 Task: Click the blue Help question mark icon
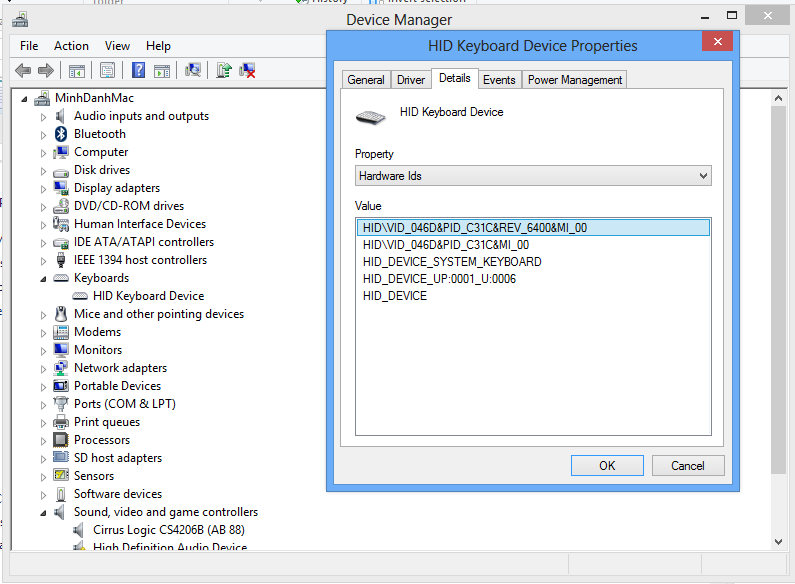(138, 70)
